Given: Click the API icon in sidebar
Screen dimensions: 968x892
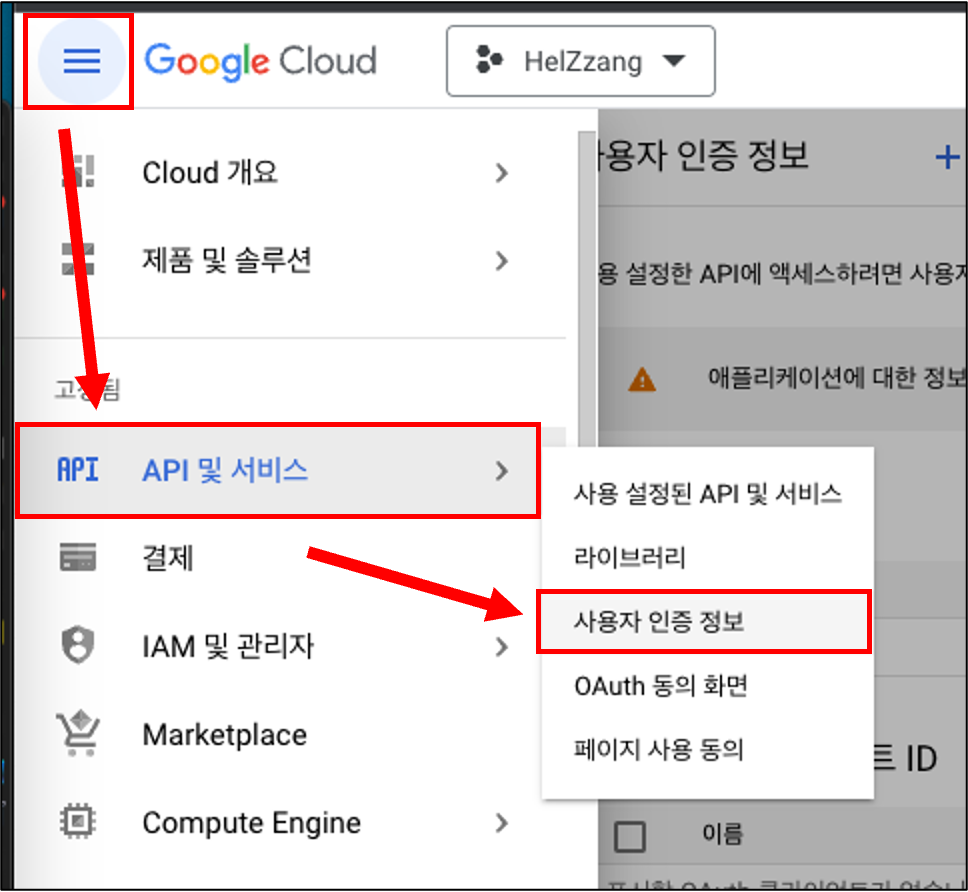Looking at the screenshot, I should pos(78,470).
